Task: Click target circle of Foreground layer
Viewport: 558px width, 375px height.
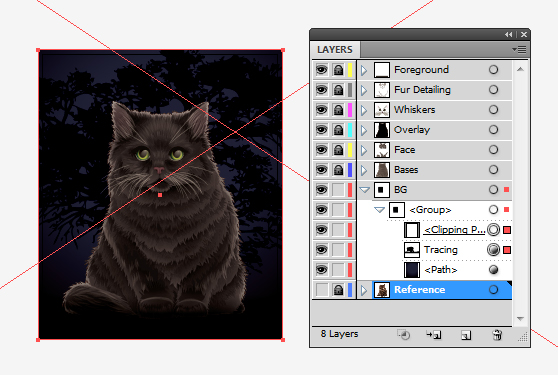Action: pos(493,70)
